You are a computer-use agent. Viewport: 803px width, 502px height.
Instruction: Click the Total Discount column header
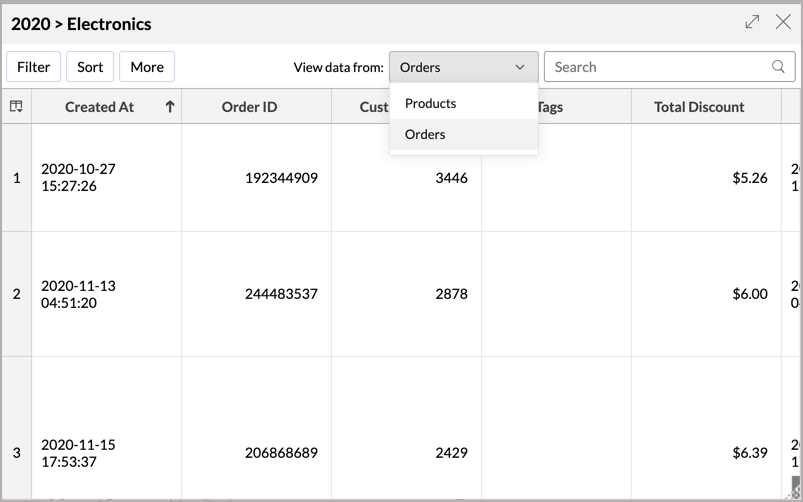point(699,106)
